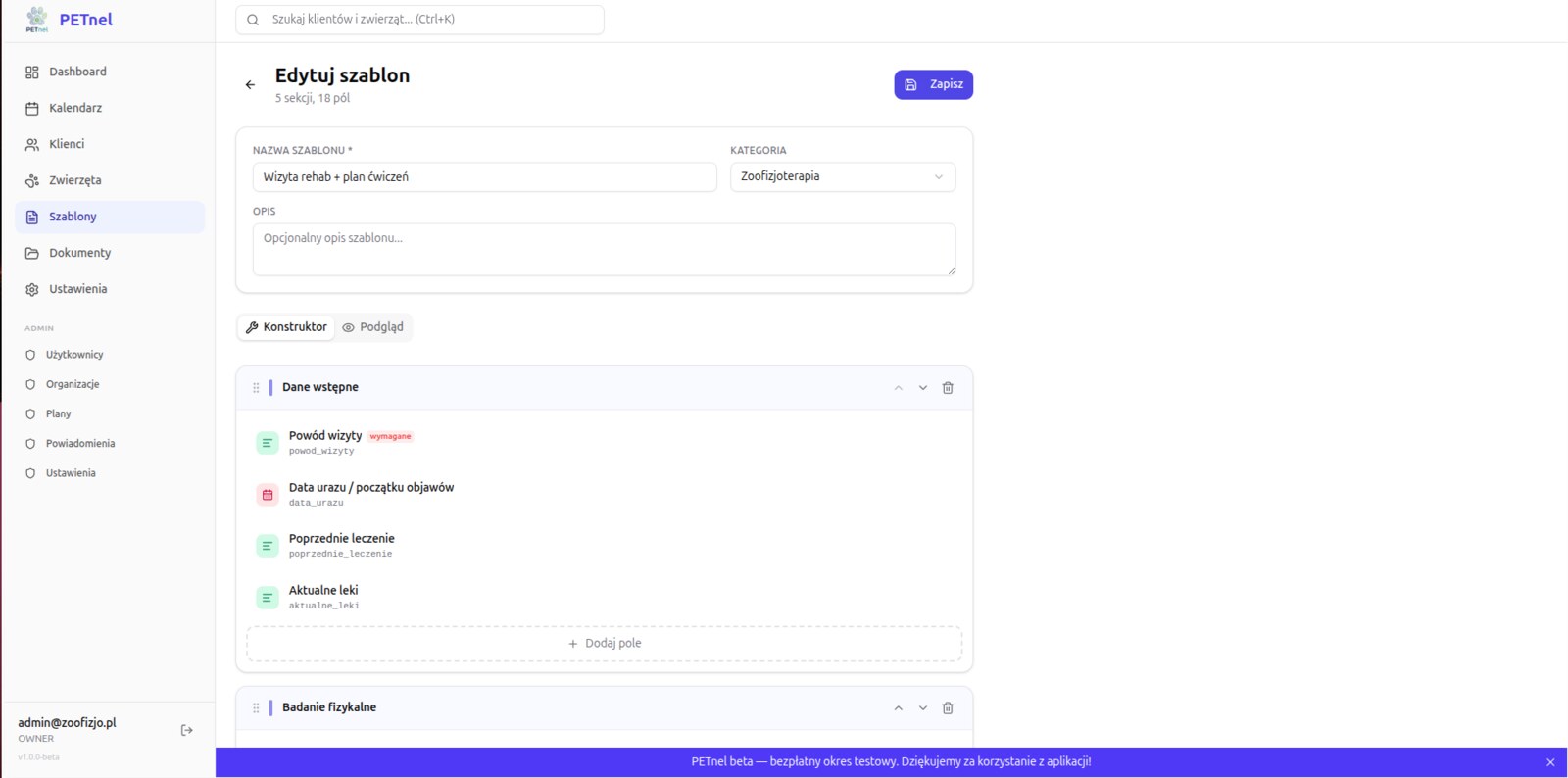Viewport: 1568px width, 778px height.
Task: Delete the Dane wstępne section via trash icon
Action: [948, 388]
